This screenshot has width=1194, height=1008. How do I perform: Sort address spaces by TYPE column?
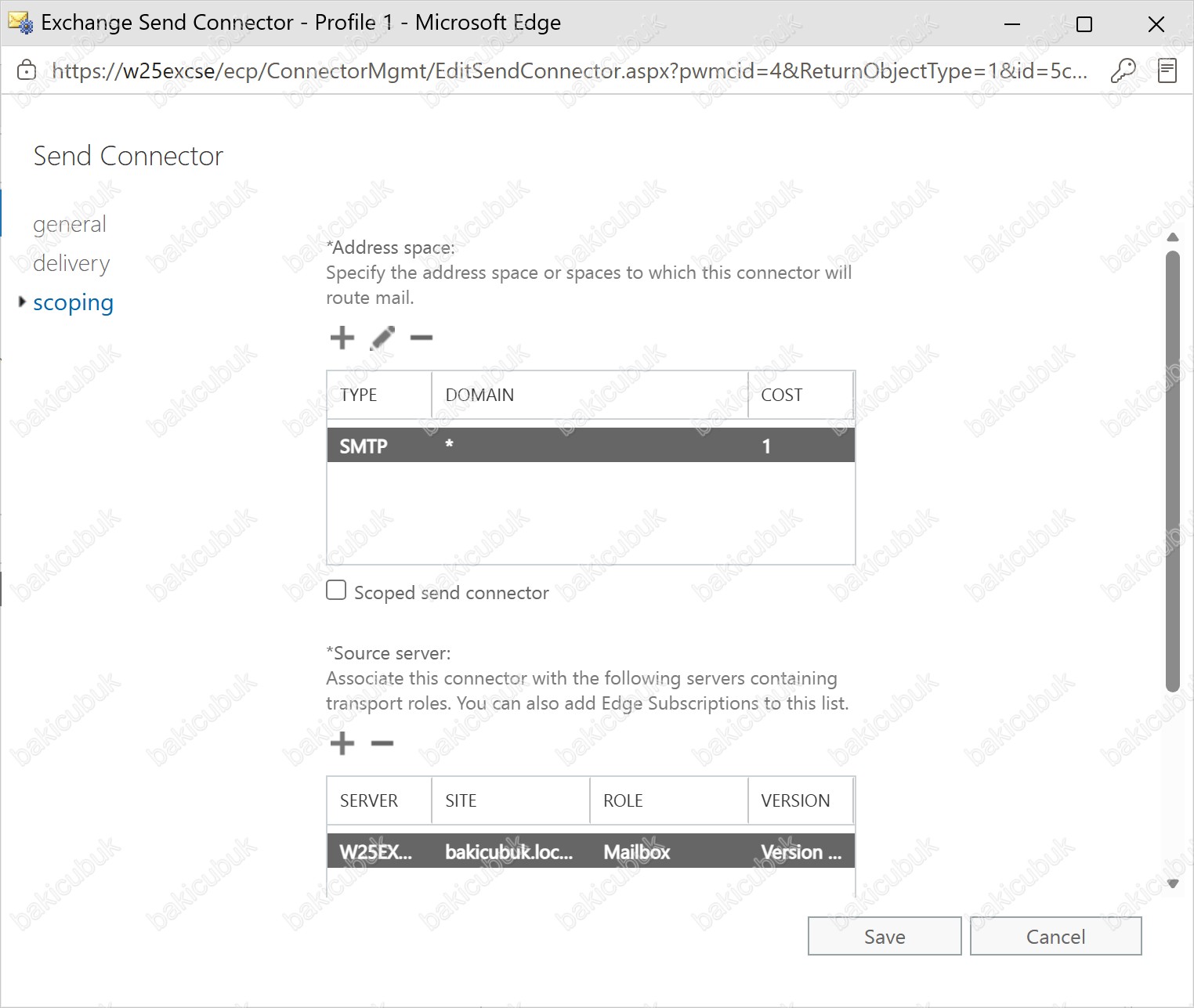point(379,395)
